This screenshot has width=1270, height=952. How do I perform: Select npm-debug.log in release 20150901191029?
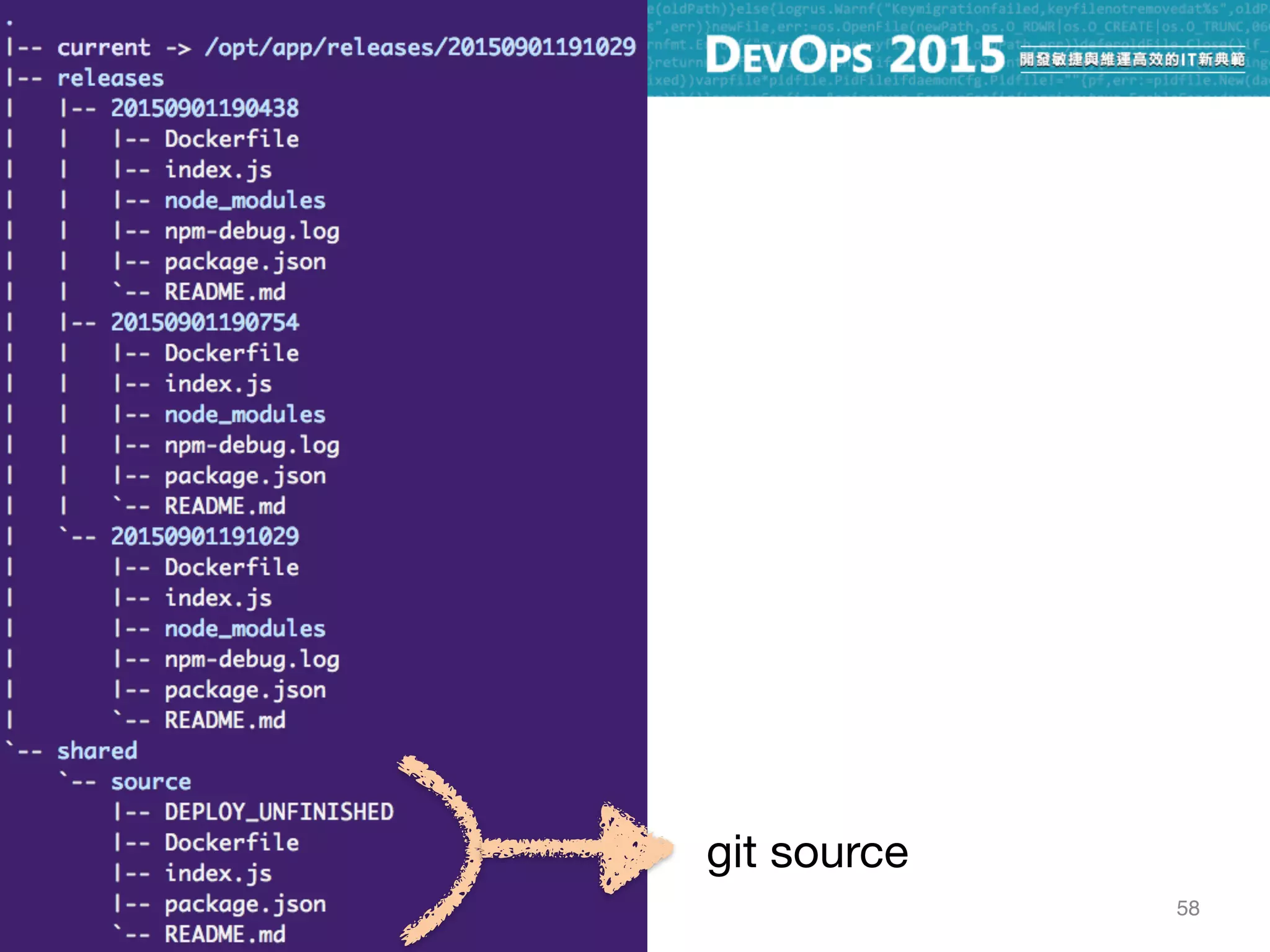(x=252, y=659)
